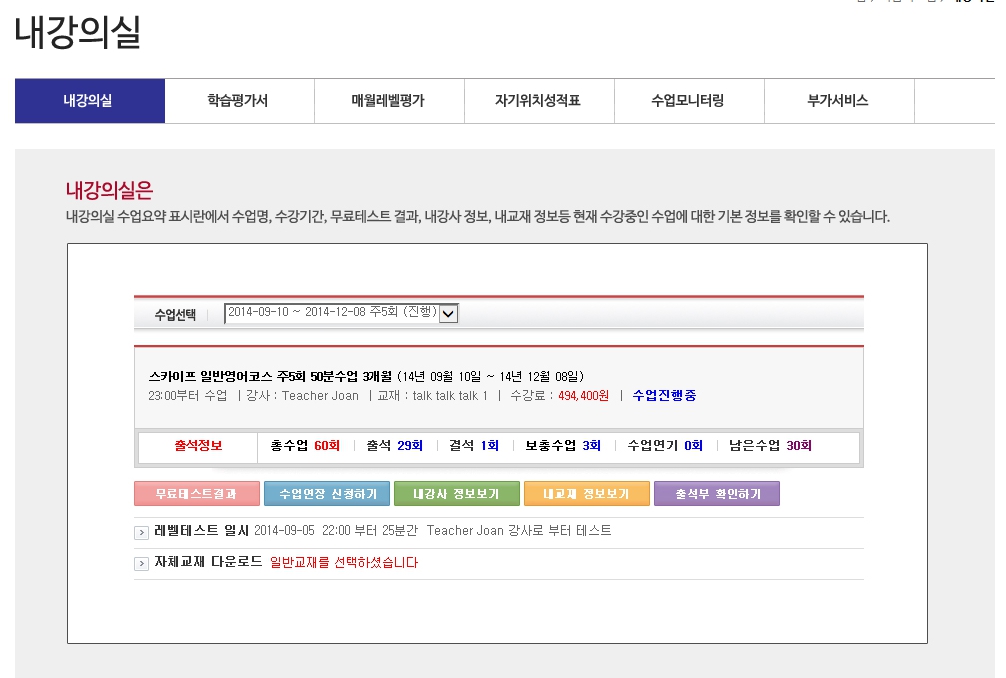
Task: Click the blue 수업진행중 status text
Action: pyautogui.click(x=664, y=396)
